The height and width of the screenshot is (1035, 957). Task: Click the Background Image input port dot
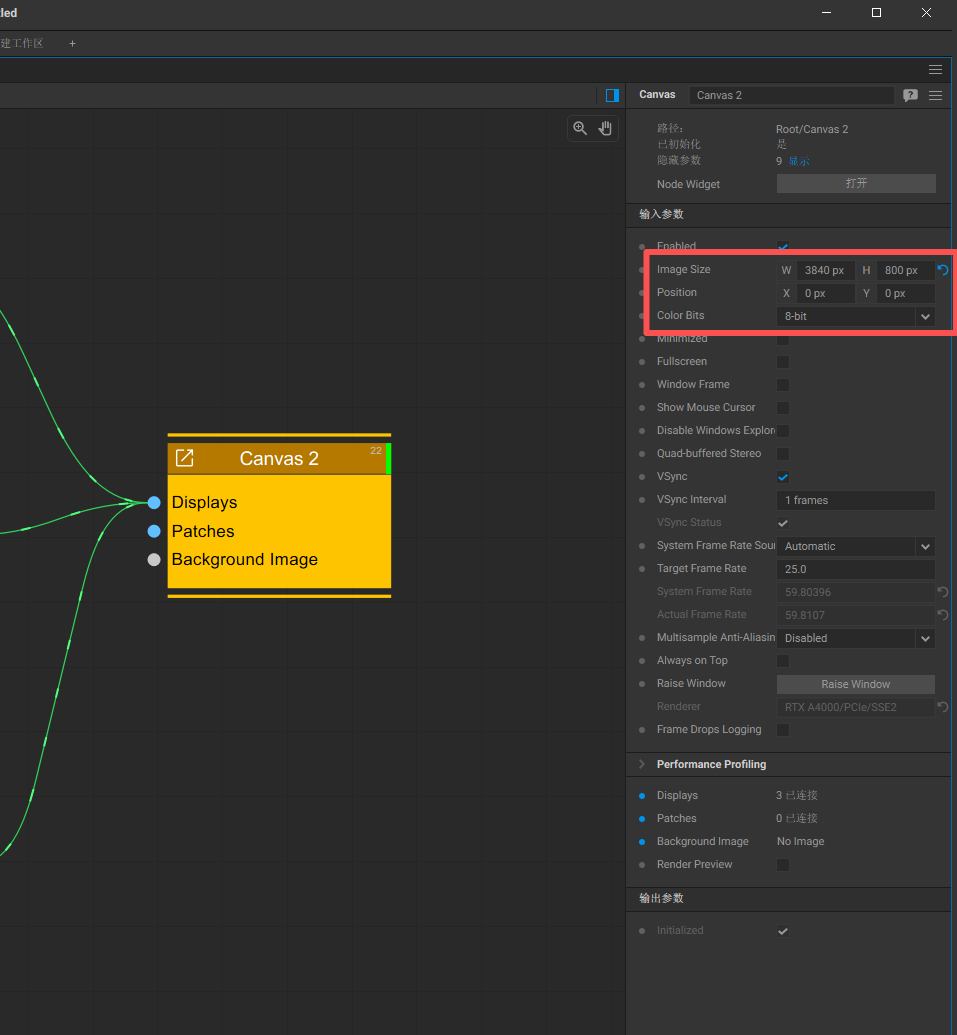coord(154,560)
